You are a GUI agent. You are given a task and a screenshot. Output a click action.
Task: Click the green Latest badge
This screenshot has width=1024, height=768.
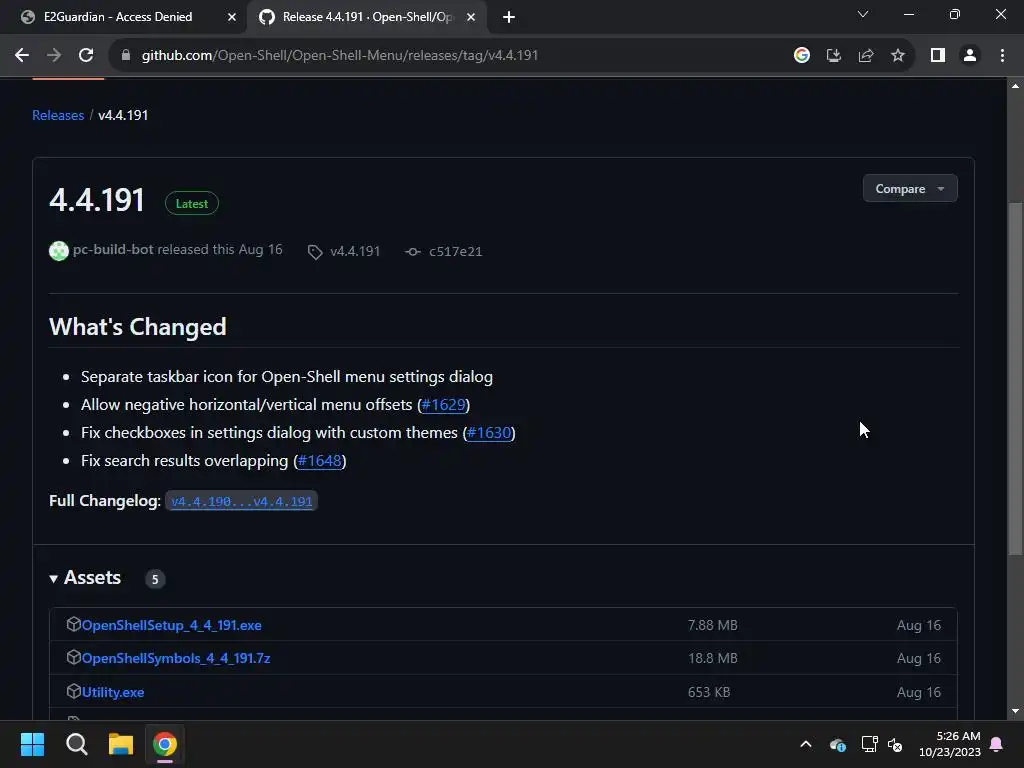[x=191, y=203]
